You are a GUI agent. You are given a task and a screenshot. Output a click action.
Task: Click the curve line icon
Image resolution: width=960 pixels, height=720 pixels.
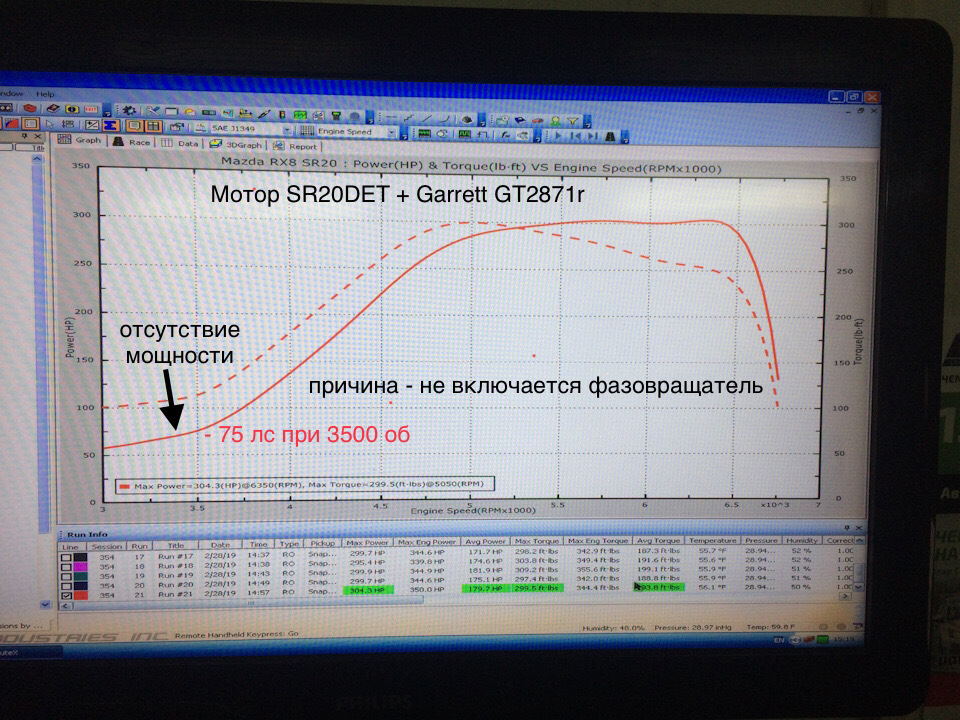pyautogui.click(x=446, y=119)
